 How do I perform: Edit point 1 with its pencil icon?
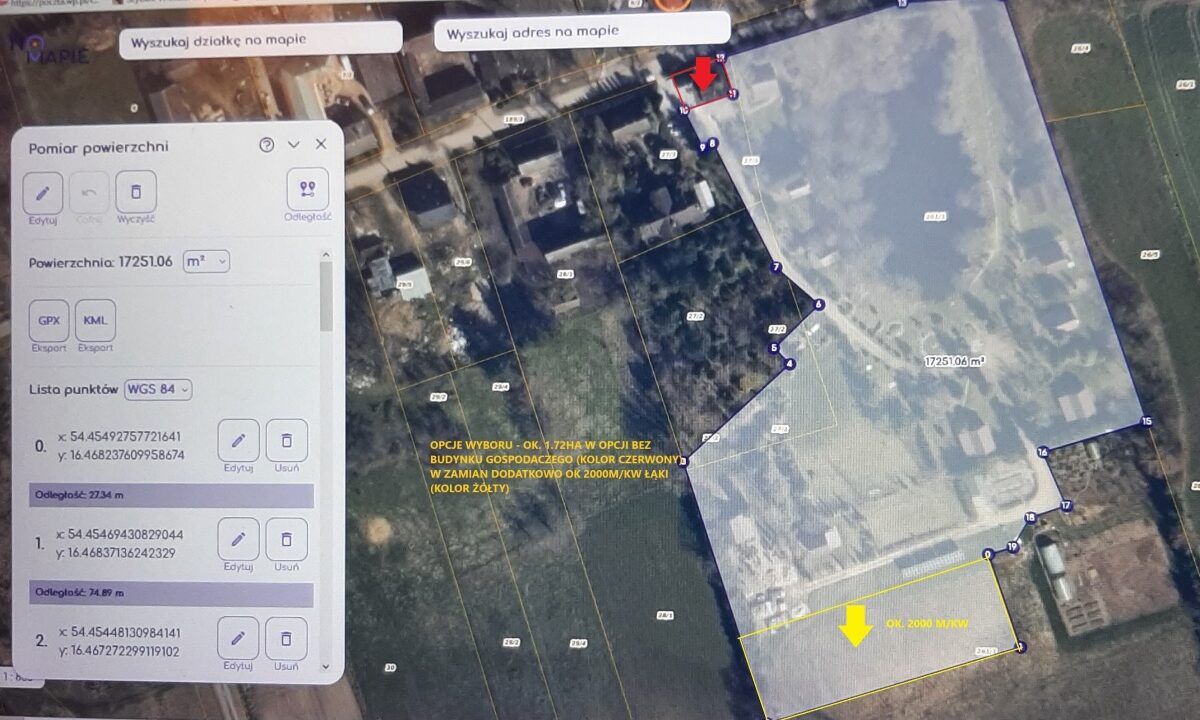coord(238,540)
